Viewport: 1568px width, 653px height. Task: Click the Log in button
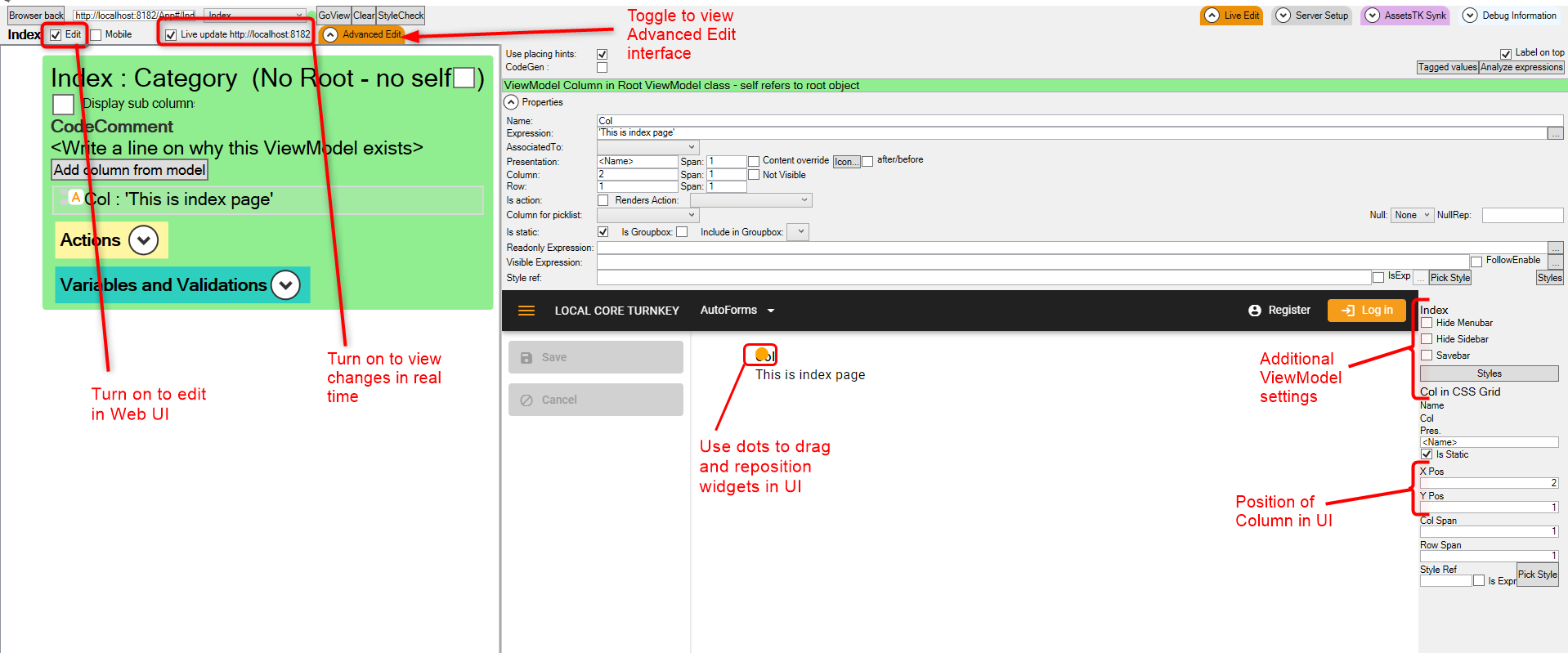click(1366, 311)
